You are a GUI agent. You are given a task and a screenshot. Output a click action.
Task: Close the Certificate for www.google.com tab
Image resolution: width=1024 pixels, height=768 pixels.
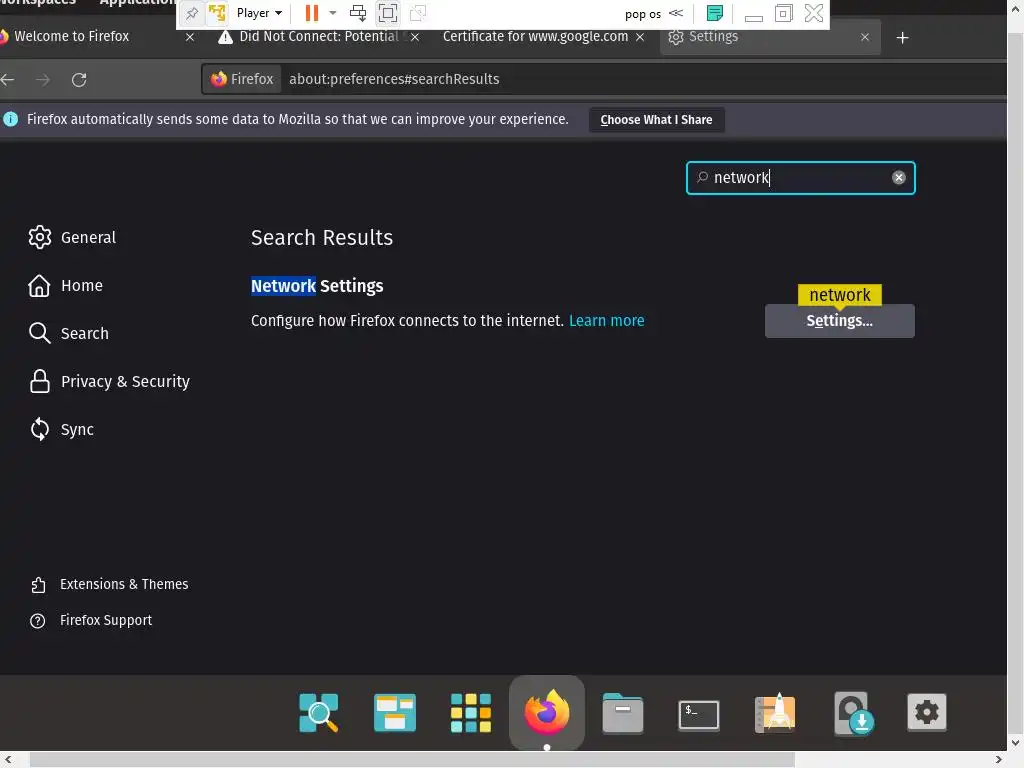click(x=640, y=37)
